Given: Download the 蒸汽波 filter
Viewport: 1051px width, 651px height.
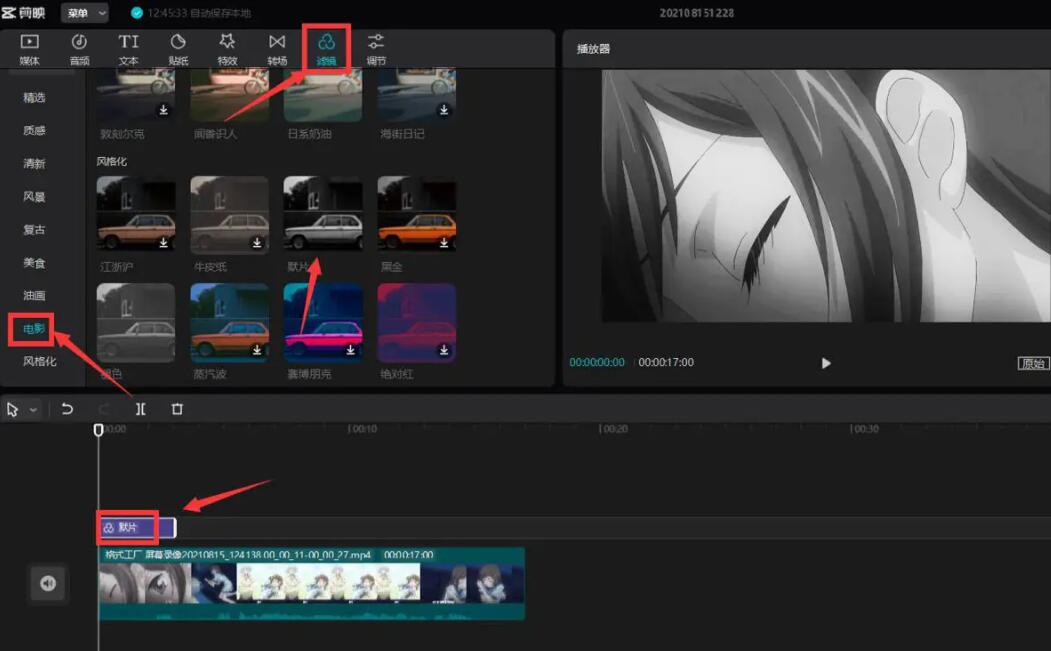Looking at the screenshot, I should coord(257,349).
